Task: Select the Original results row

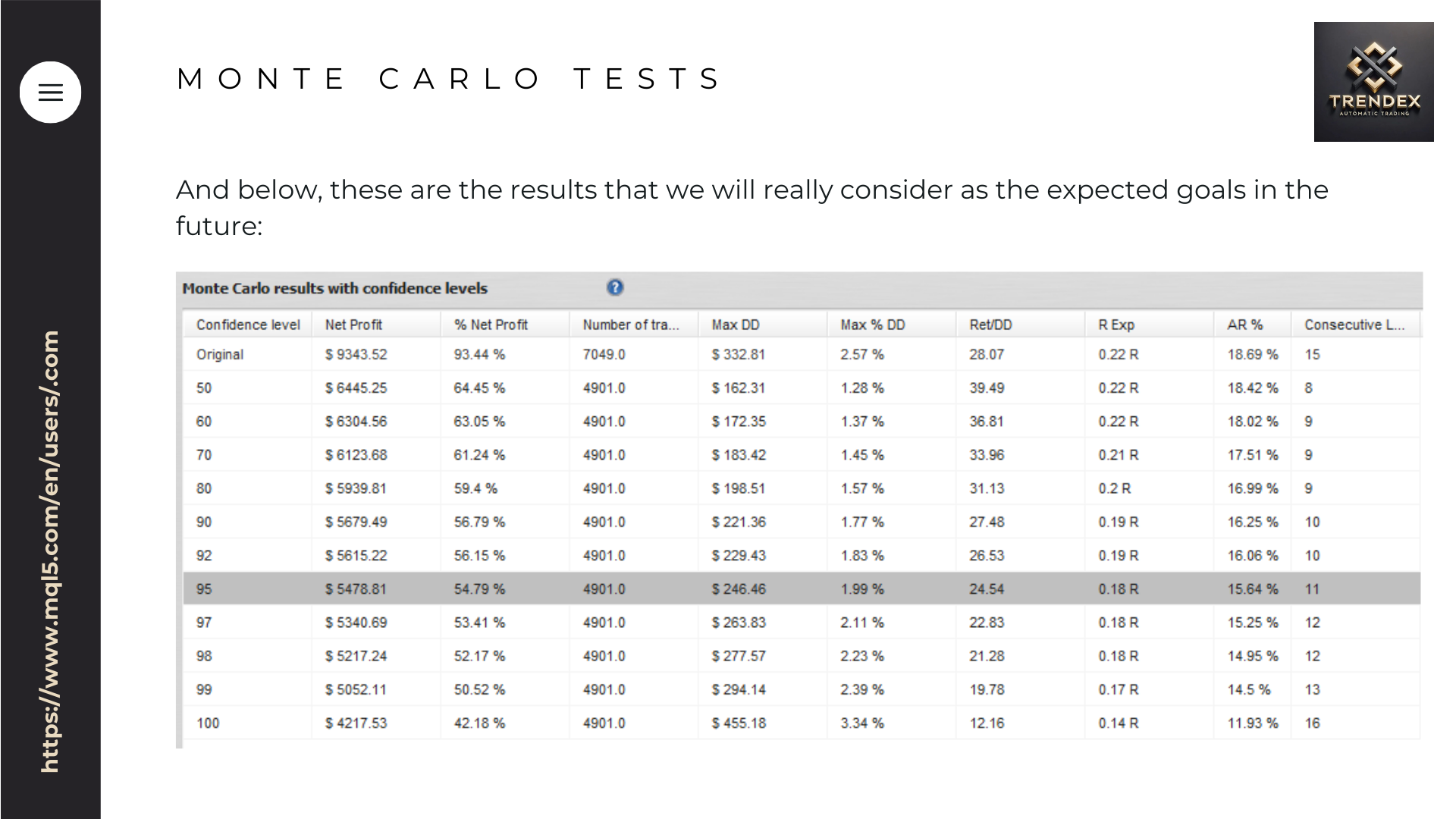Action: [802, 354]
